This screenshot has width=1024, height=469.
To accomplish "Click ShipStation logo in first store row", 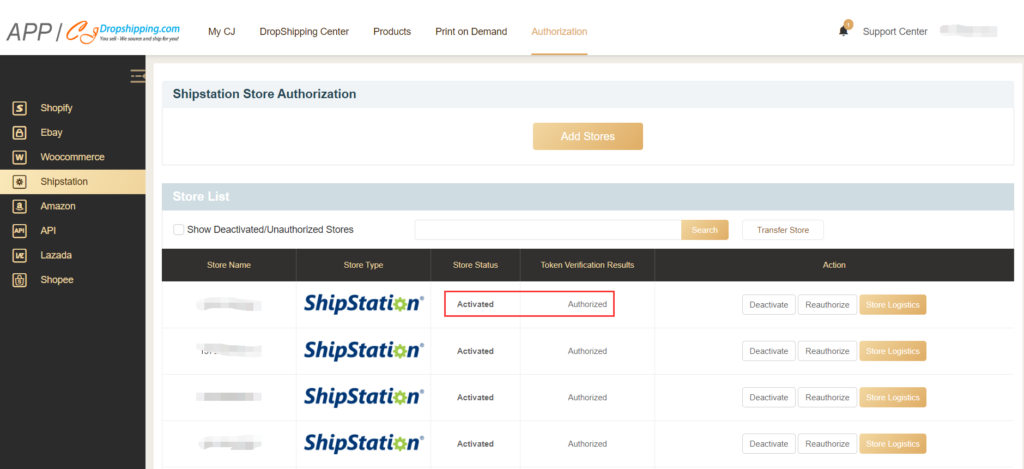I will click(x=364, y=304).
